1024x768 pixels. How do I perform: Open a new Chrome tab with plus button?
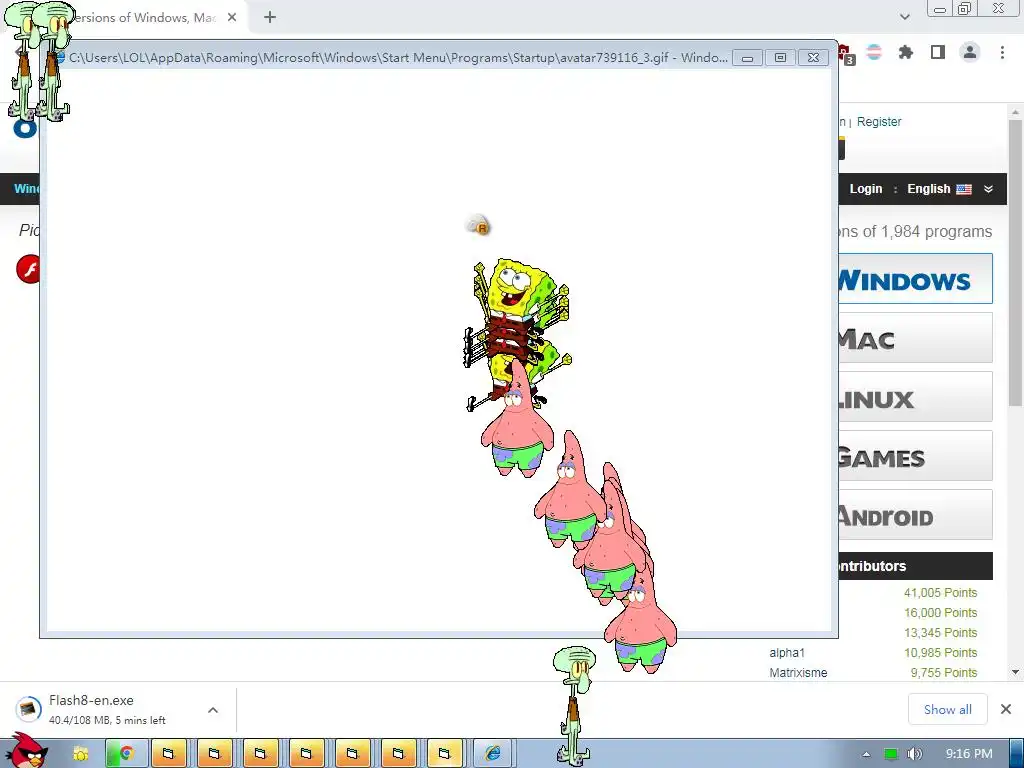click(270, 18)
